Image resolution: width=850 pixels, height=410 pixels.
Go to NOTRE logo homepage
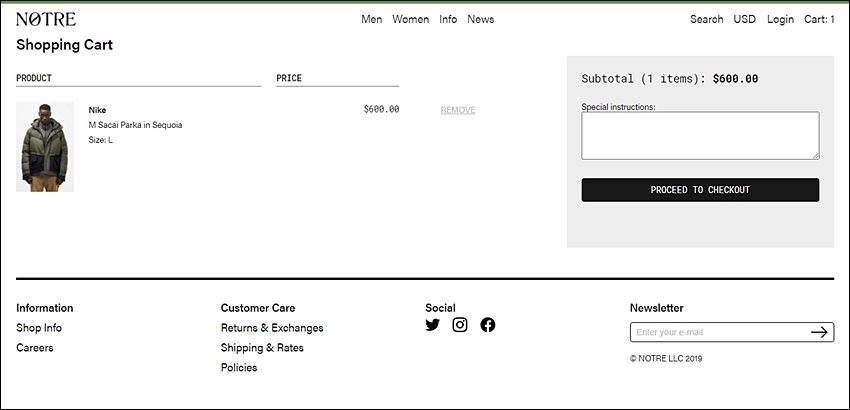coord(46,19)
